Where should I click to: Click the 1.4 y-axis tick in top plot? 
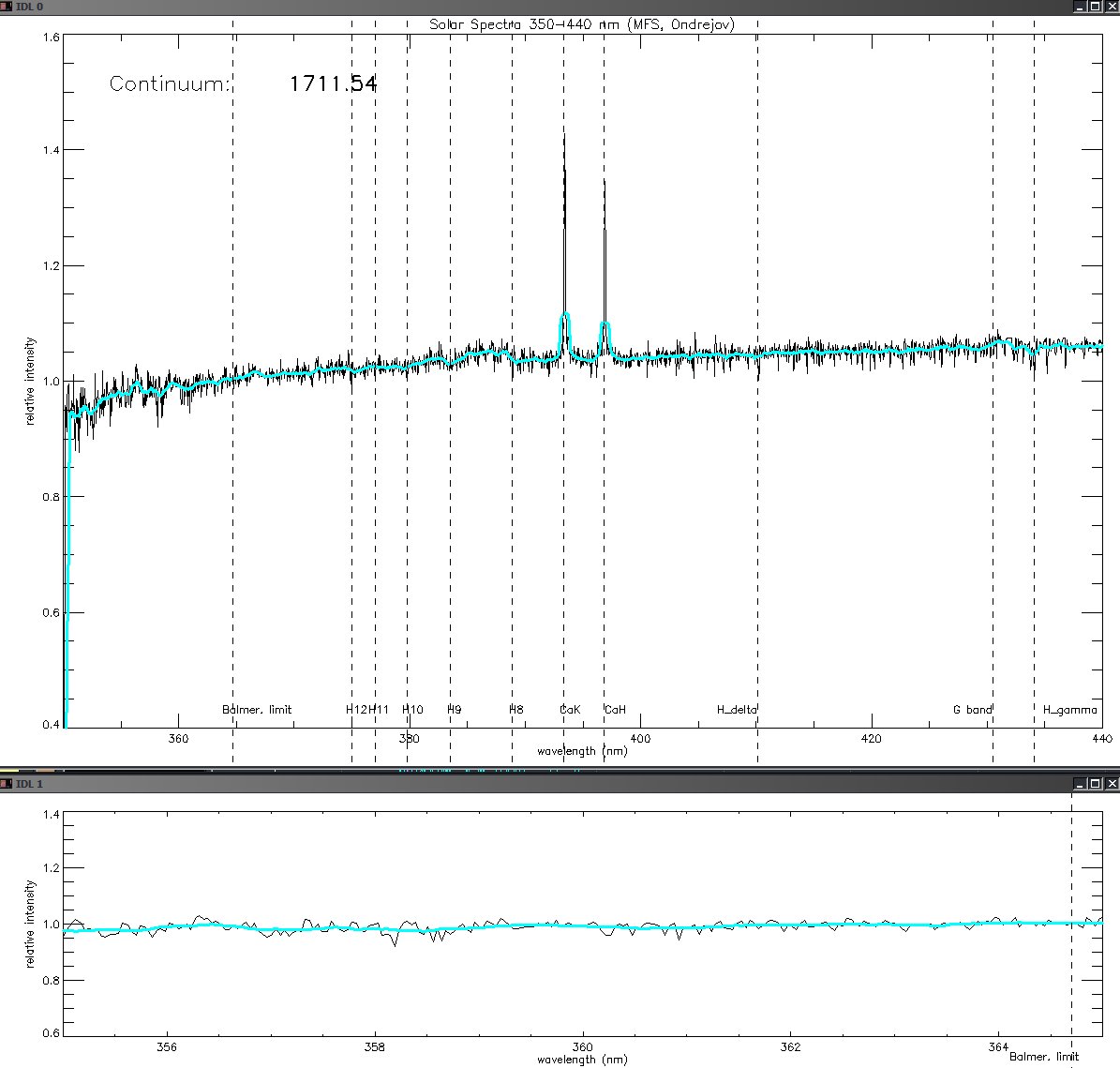(x=52, y=150)
